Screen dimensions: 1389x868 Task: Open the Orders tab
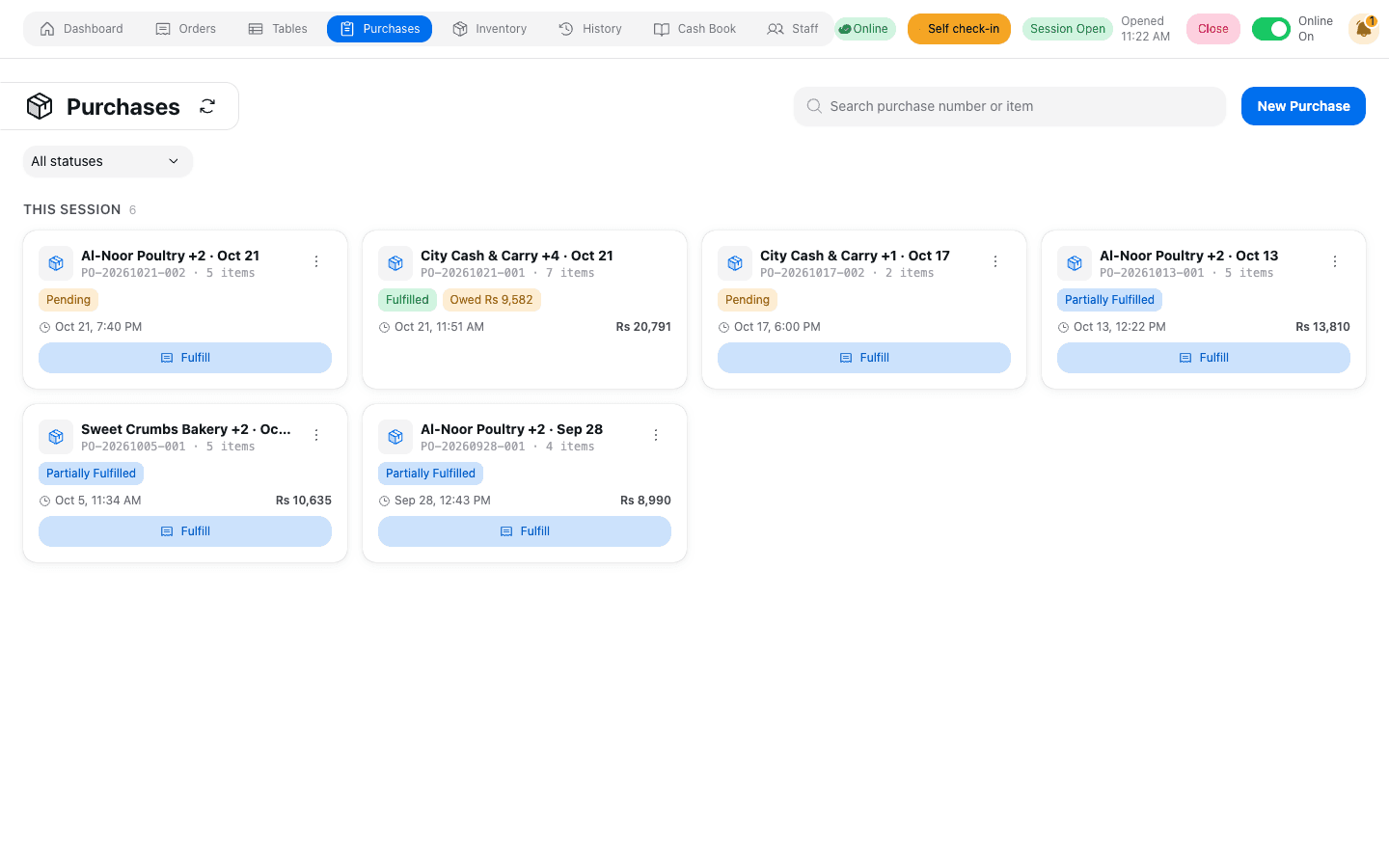pos(186,29)
